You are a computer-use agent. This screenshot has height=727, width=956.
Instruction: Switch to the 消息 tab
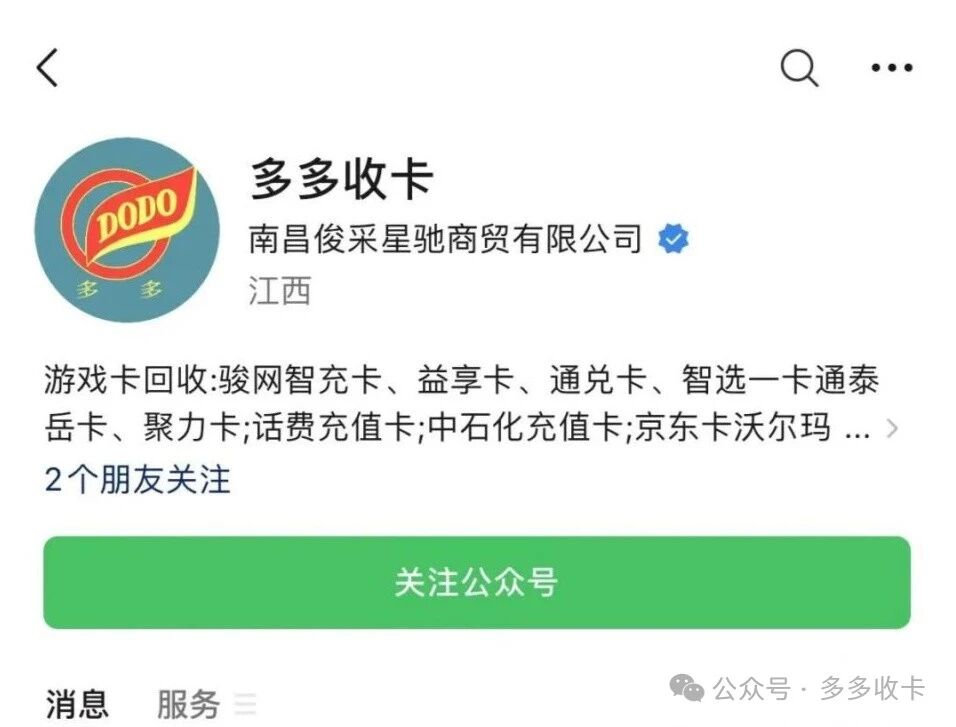tap(77, 704)
